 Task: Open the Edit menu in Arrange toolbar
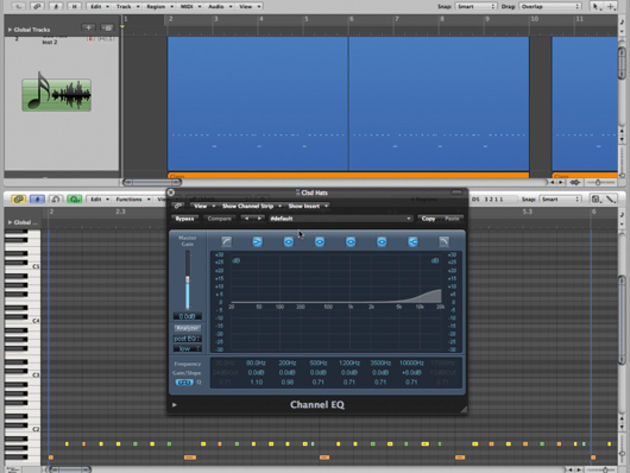coord(99,6)
